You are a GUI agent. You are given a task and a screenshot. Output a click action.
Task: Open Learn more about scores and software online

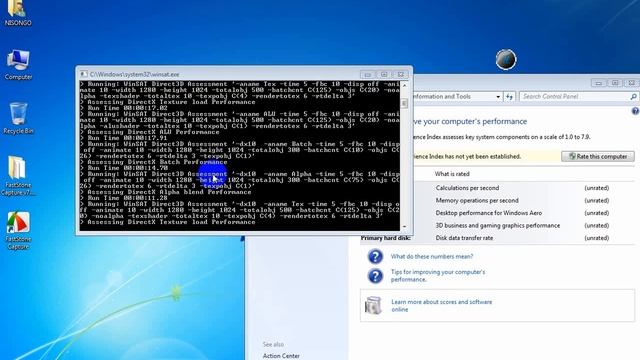click(442, 306)
